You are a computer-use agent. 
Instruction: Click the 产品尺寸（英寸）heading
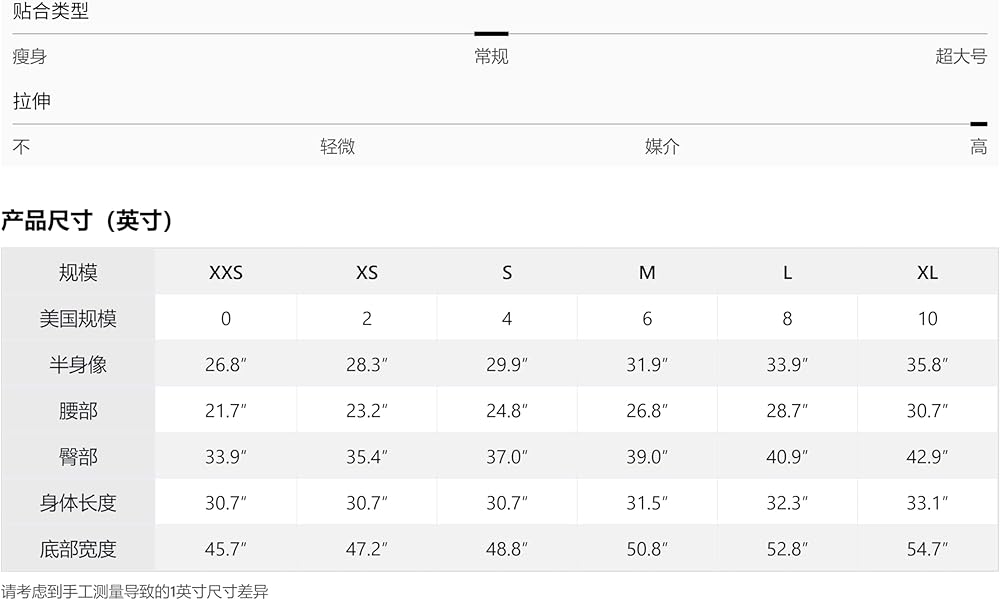[x=87, y=221]
